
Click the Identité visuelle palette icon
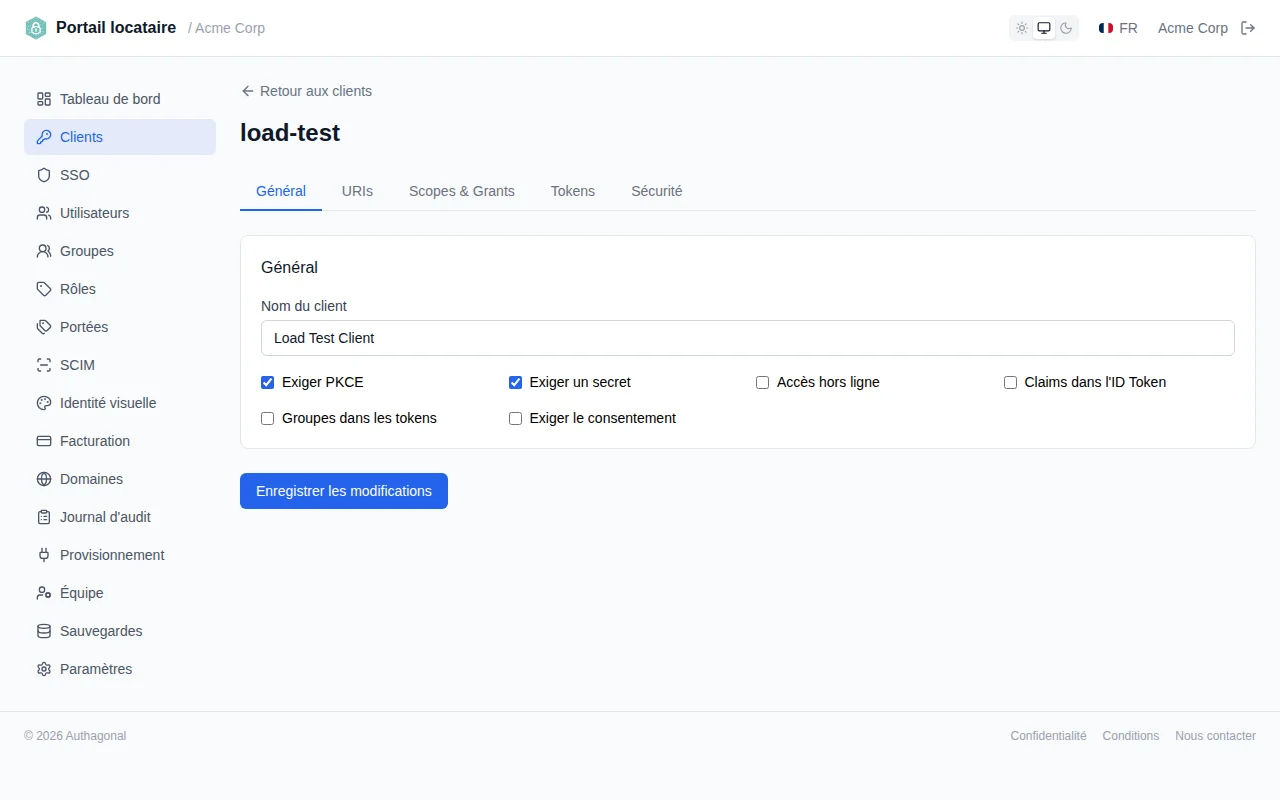[x=44, y=403]
